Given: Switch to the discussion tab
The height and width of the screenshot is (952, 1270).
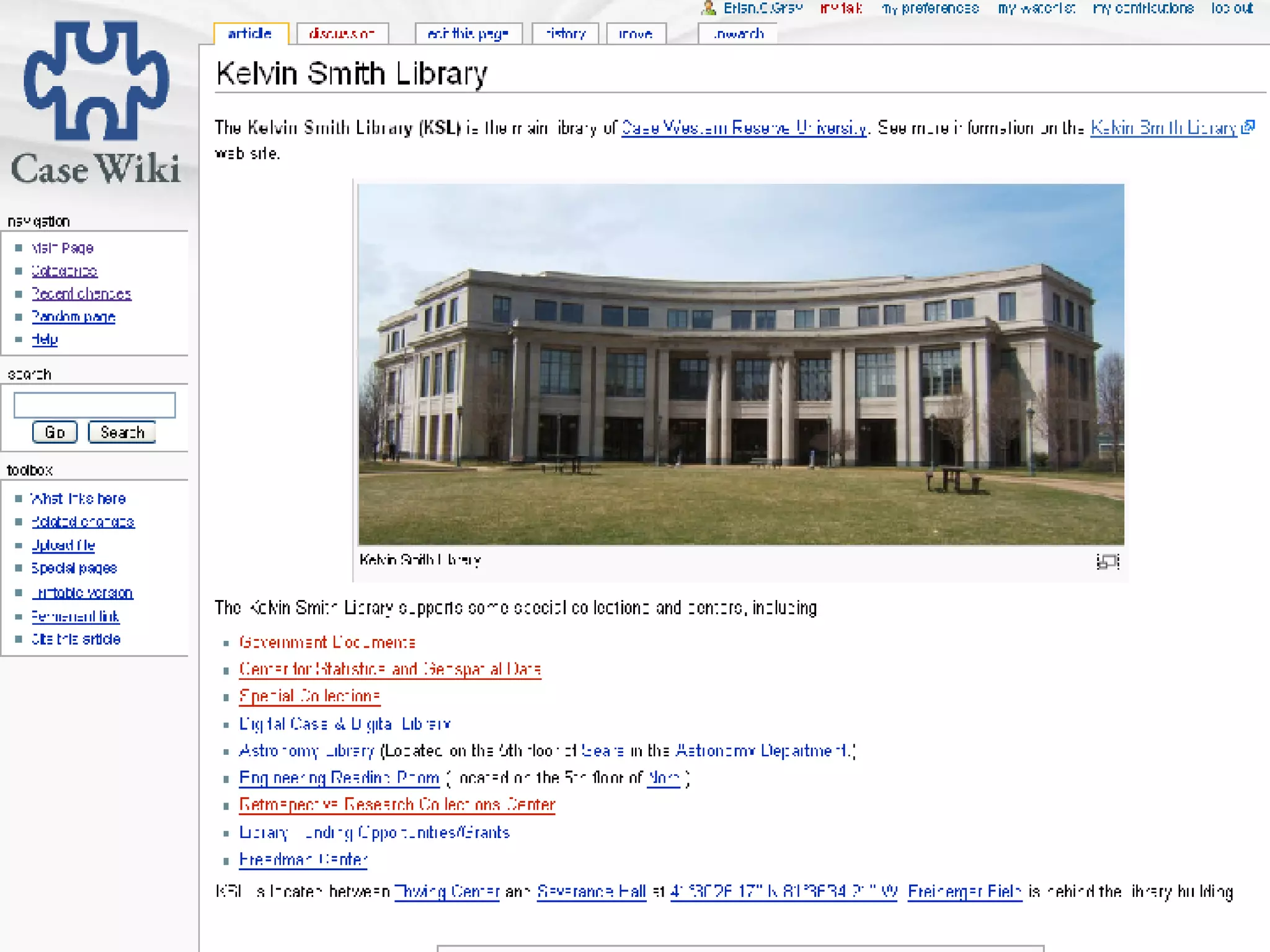Looking at the screenshot, I should point(342,33).
